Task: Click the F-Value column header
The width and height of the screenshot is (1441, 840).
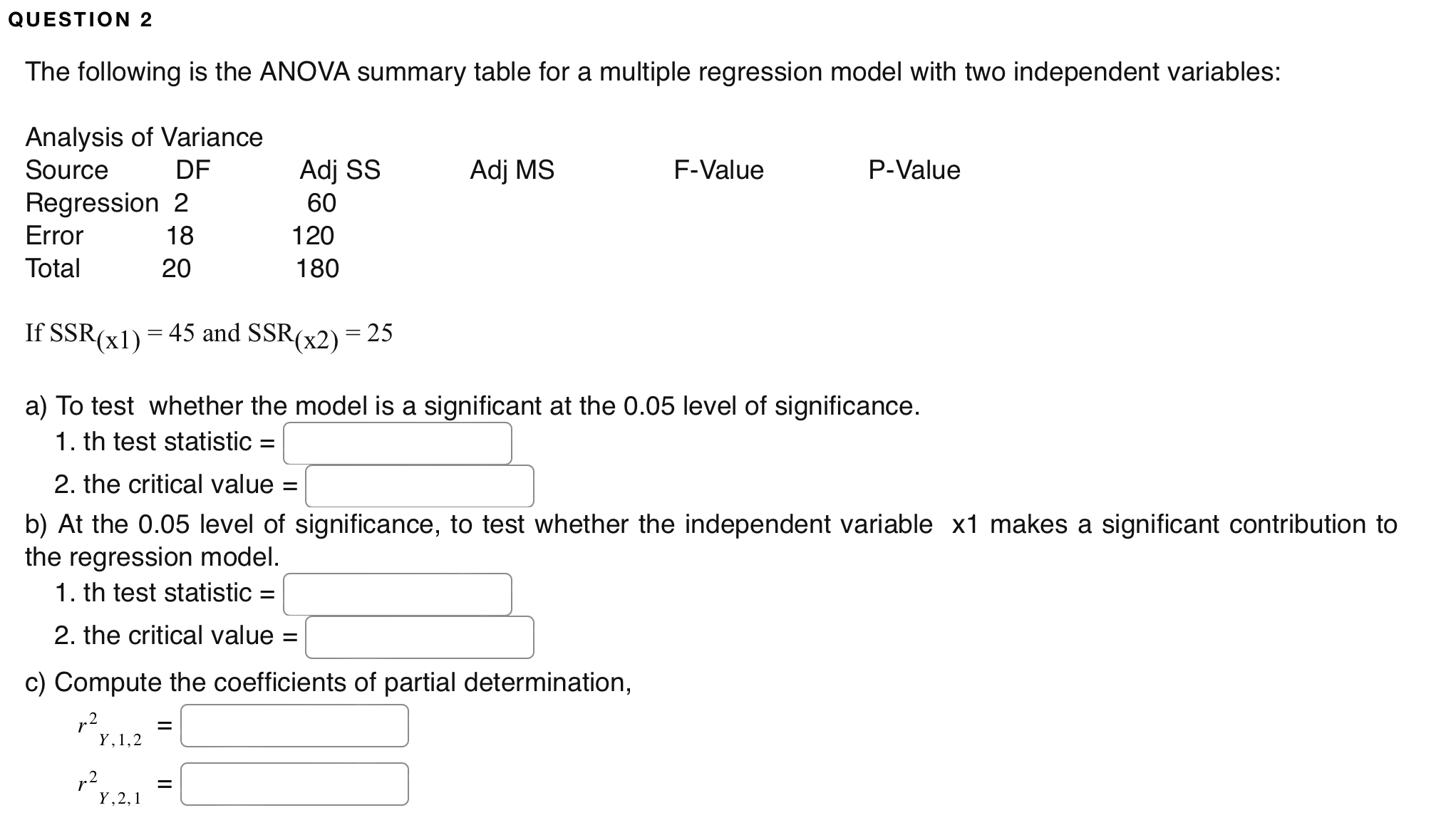Action: (718, 170)
